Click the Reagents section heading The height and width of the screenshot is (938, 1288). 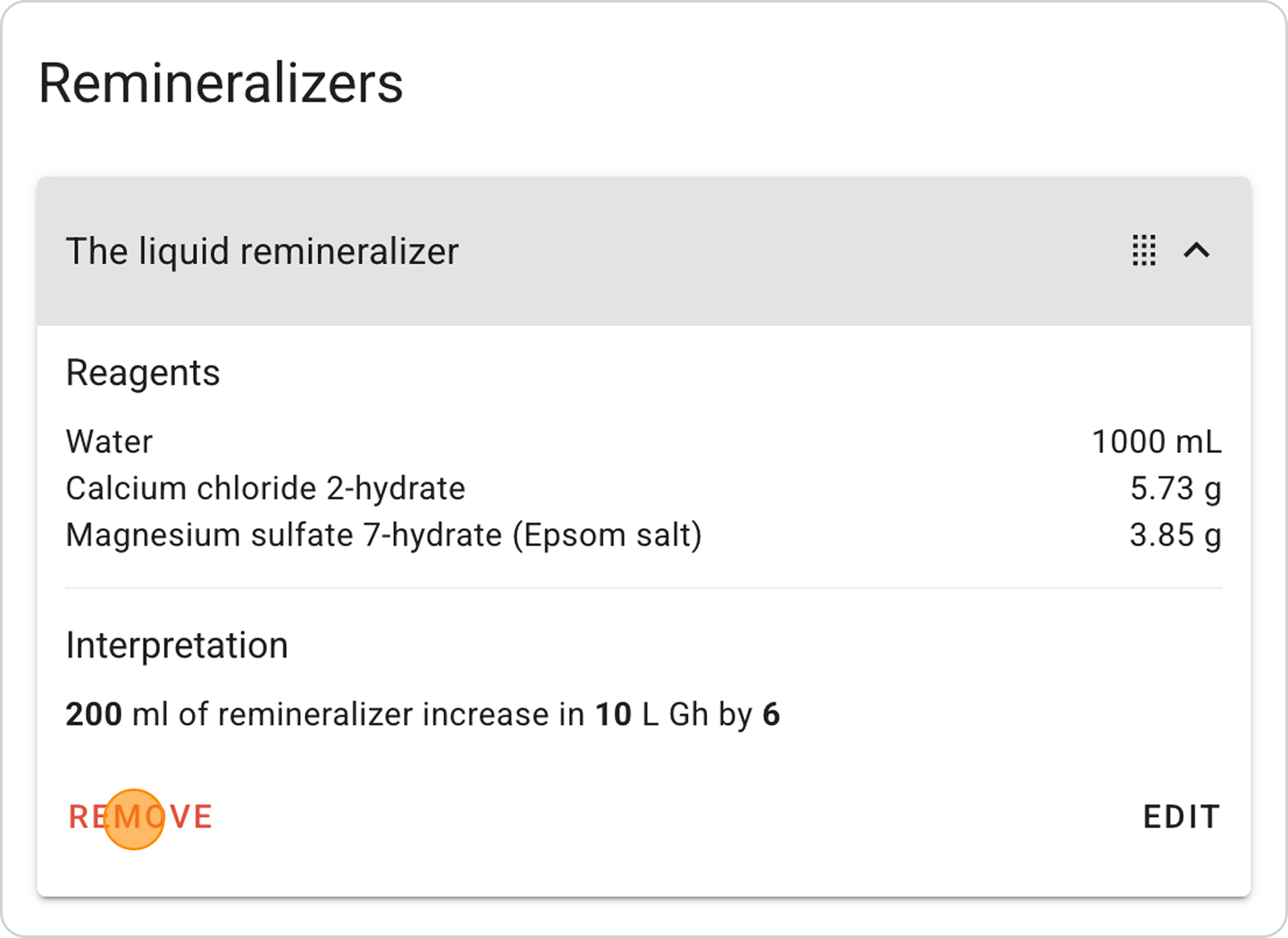tap(143, 373)
